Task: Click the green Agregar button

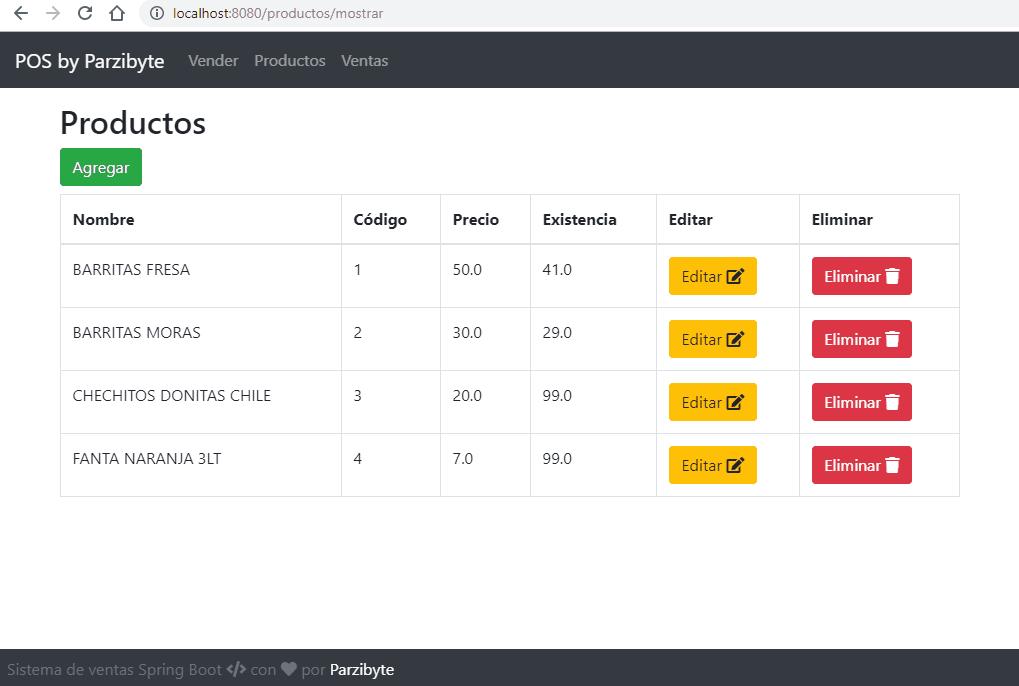Action: click(x=101, y=167)
